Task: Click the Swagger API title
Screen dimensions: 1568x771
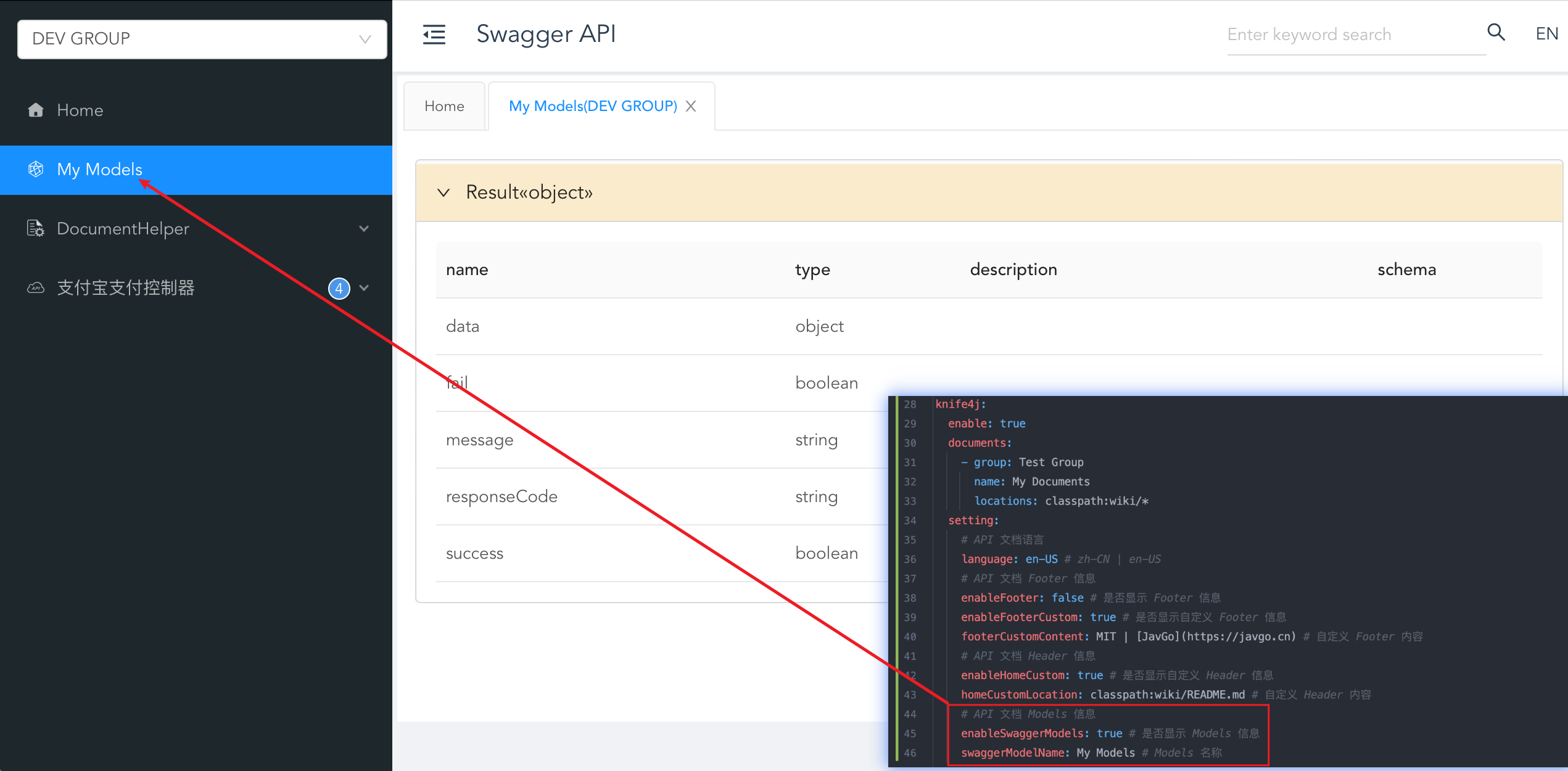Action: [545, 34]
